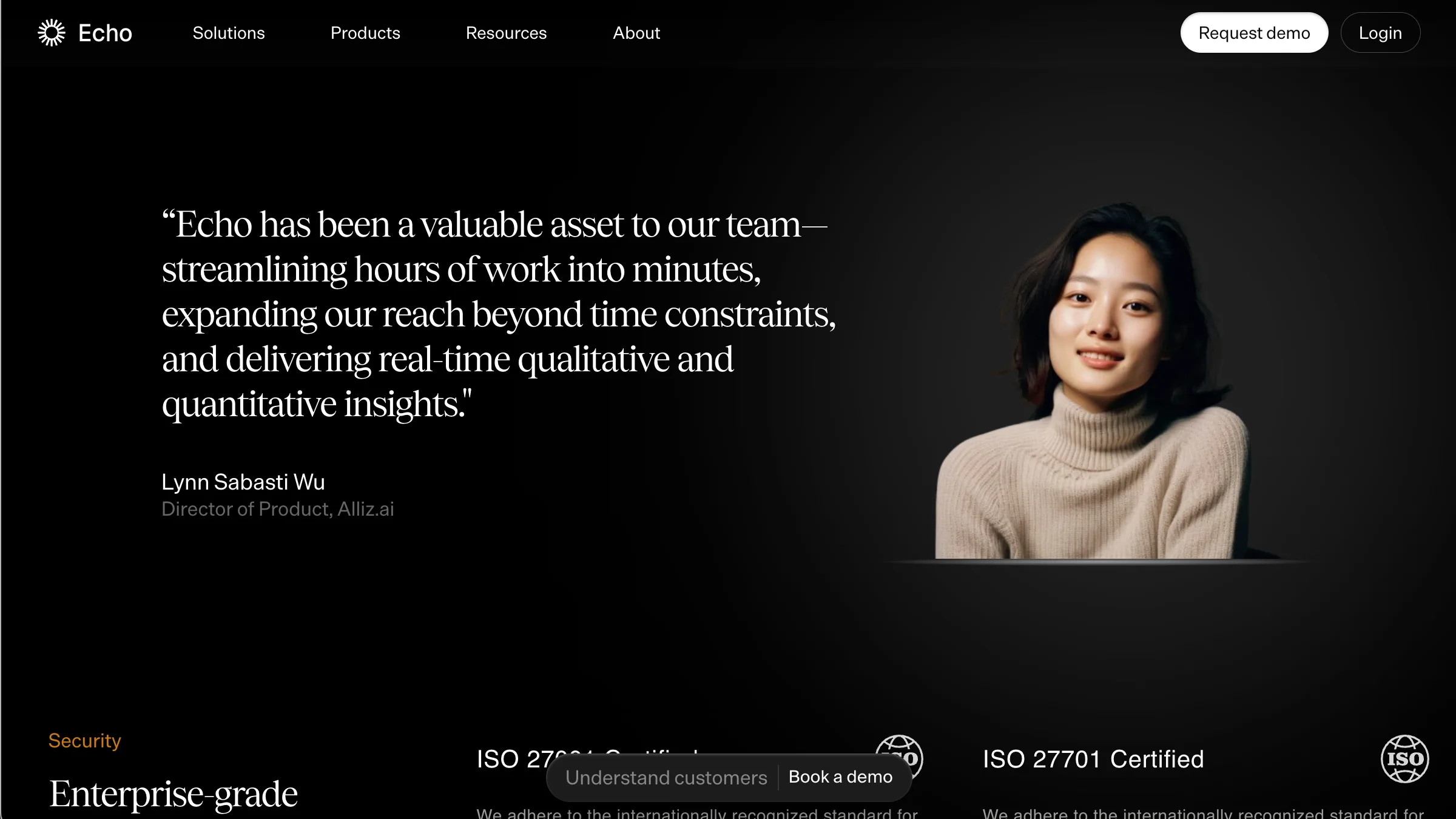Click the Echo testimonial quote text

pos(497,314)
